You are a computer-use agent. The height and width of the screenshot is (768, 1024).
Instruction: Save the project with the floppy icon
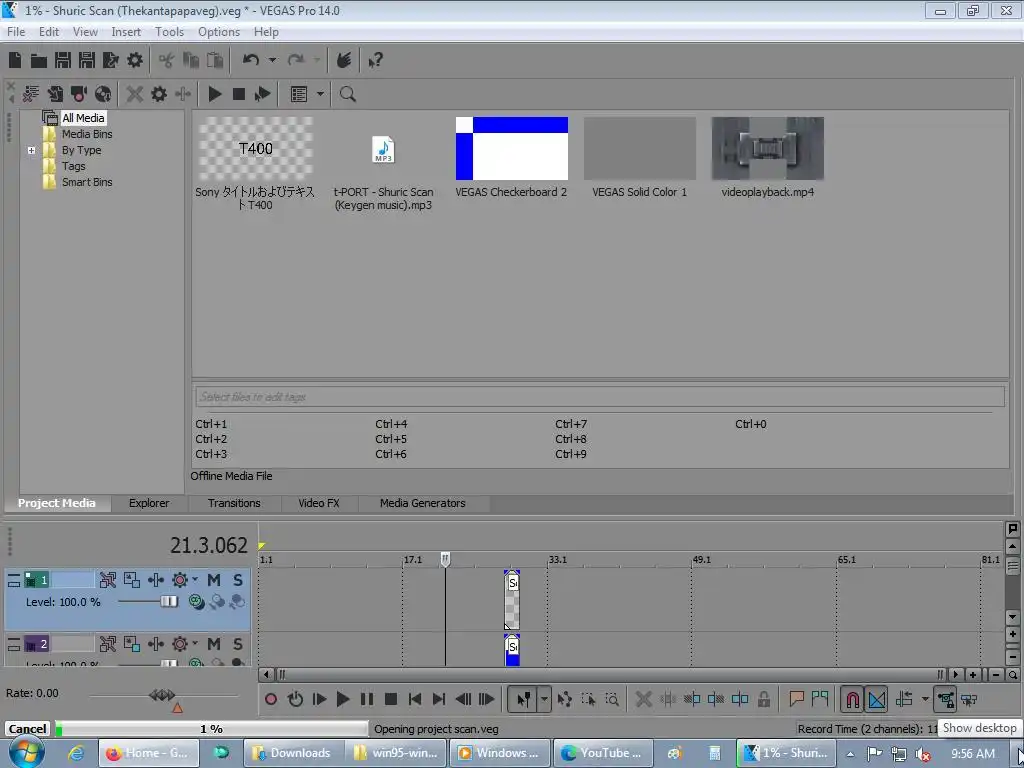63,60
